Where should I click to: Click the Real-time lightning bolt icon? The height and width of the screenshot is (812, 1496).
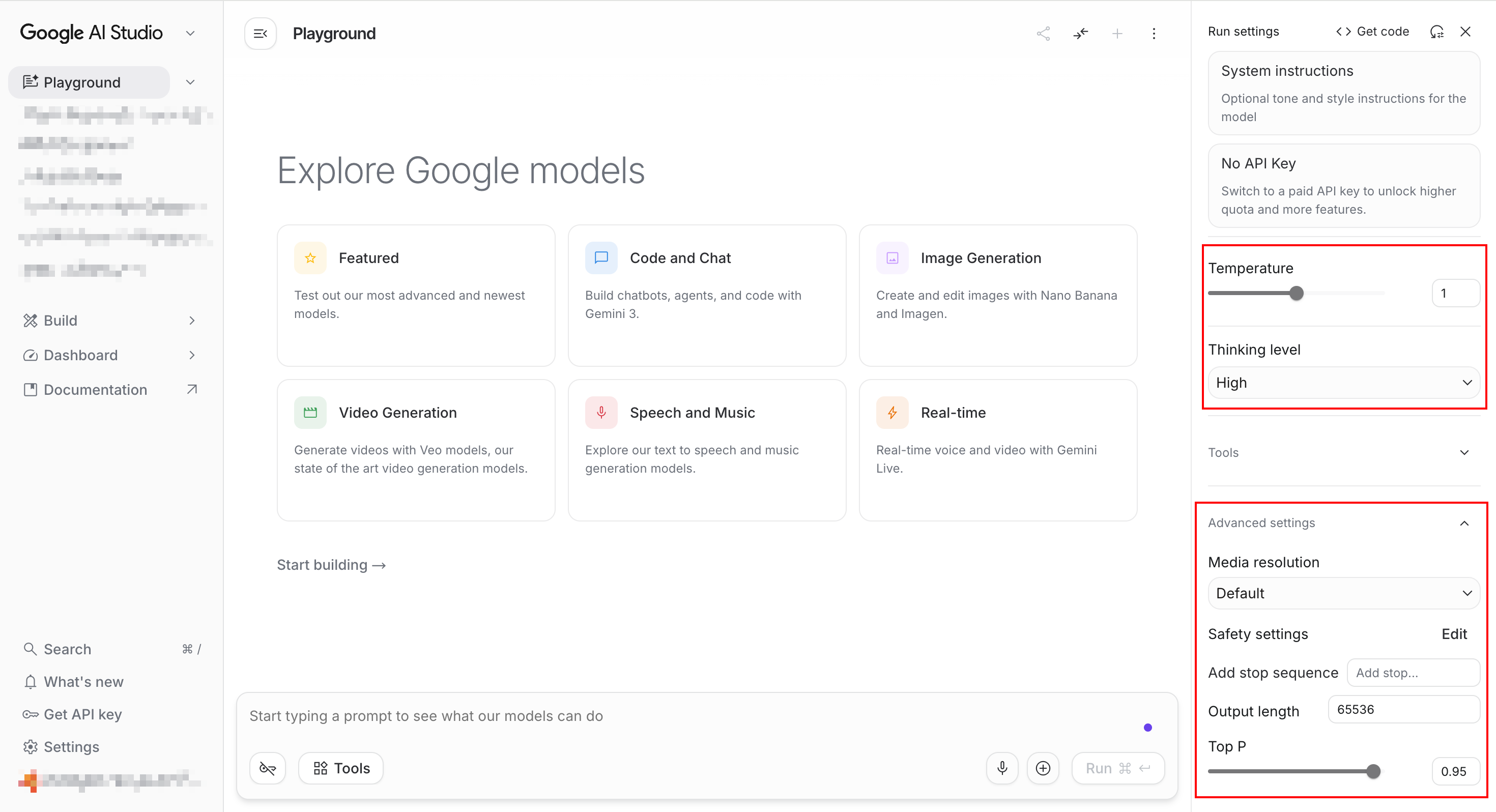(892, 413)
